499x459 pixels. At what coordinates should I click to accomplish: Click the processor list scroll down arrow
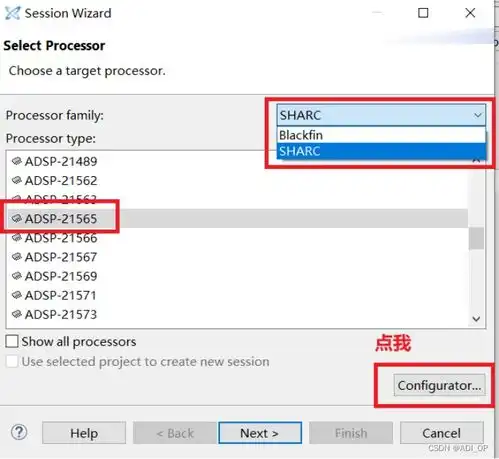476,319
